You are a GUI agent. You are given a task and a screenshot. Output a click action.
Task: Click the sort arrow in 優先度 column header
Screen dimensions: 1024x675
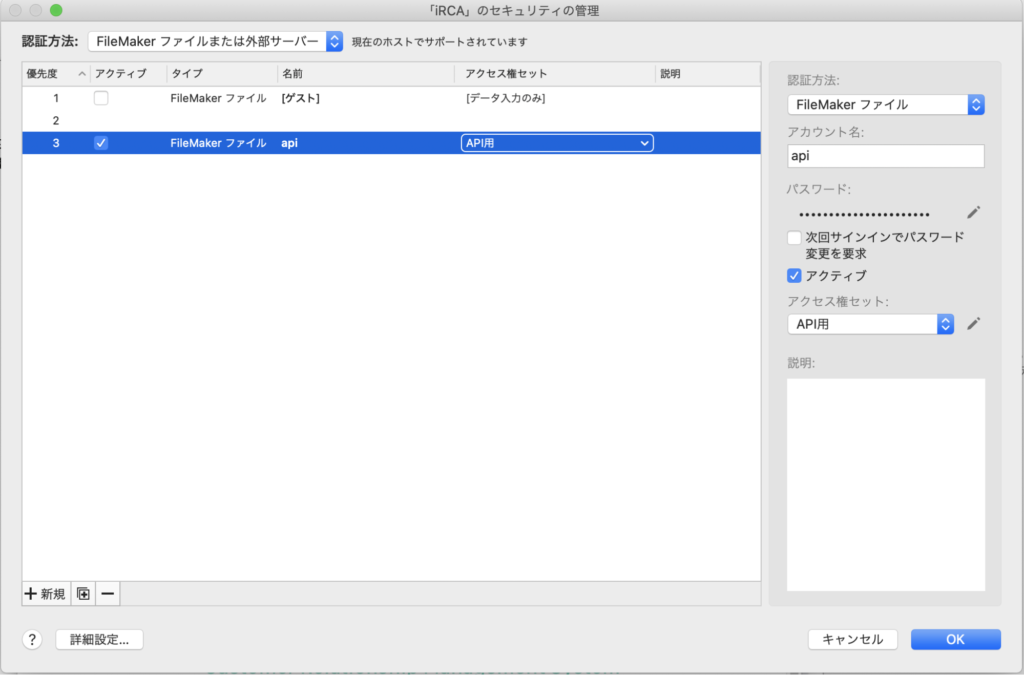pyautogui.click(x=82, y=74)
